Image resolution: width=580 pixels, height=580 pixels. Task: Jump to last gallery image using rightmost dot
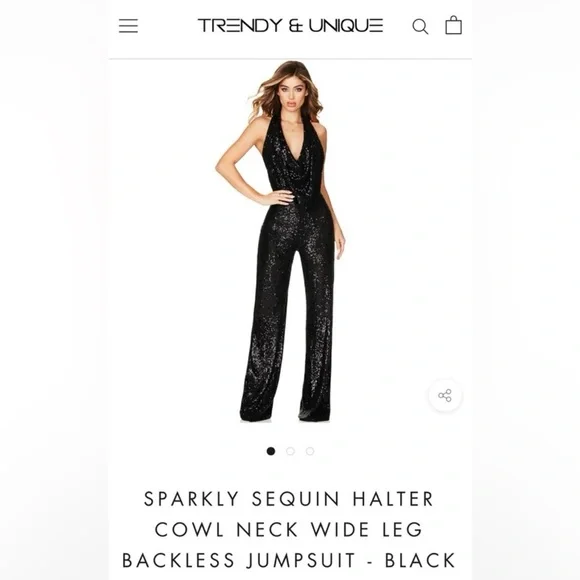(310, 451)
